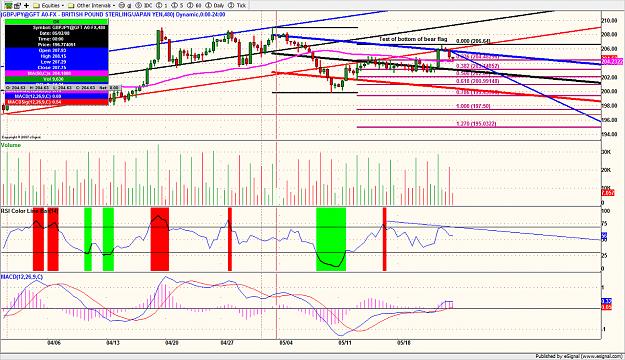Click the 210.00 price axis label
The image size is (625, 360).
pyautogui.click(x=609, y=20)
